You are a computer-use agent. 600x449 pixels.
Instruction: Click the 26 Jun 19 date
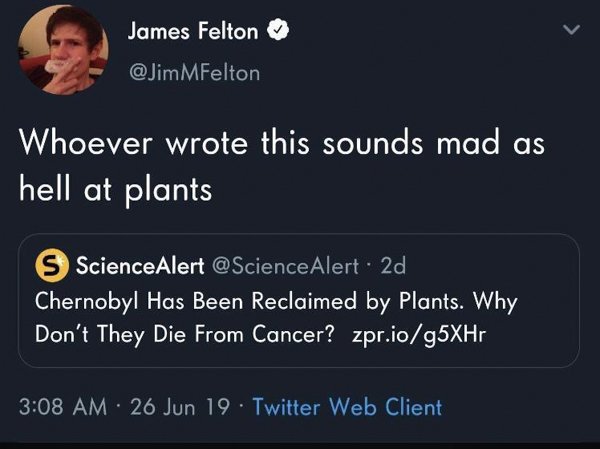click(180, 407)
